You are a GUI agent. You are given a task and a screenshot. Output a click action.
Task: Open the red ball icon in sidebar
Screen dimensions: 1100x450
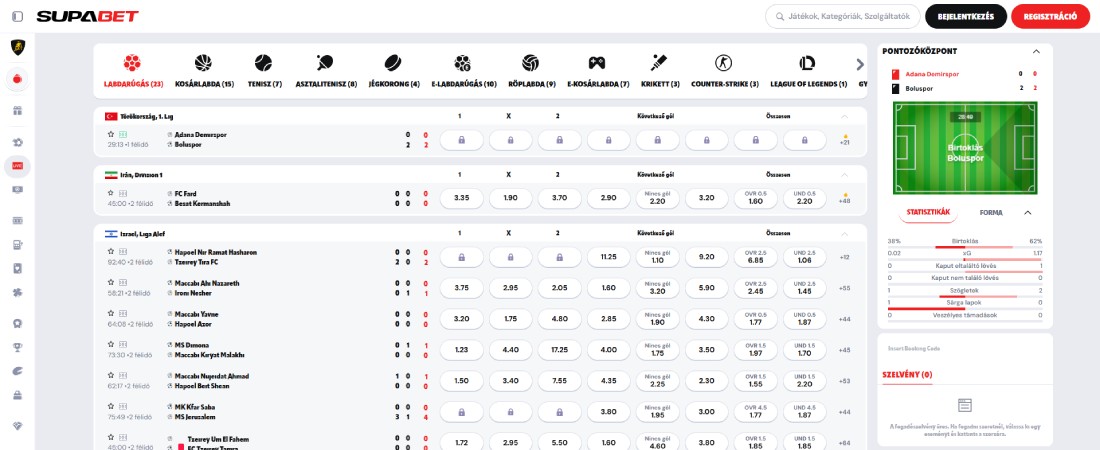point(18,79)
